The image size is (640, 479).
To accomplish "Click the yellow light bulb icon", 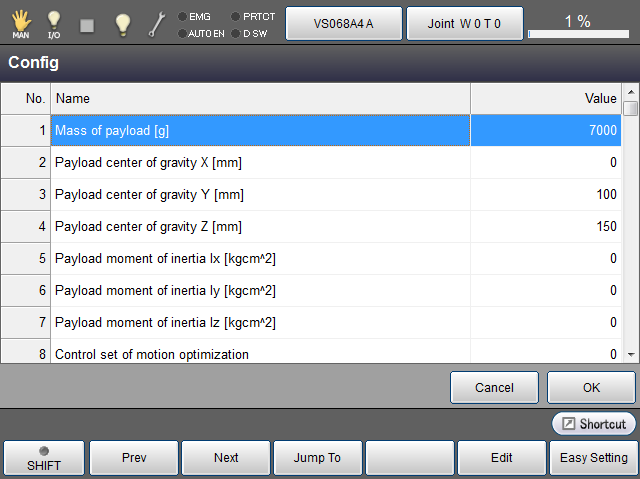I will coord(122,23).
